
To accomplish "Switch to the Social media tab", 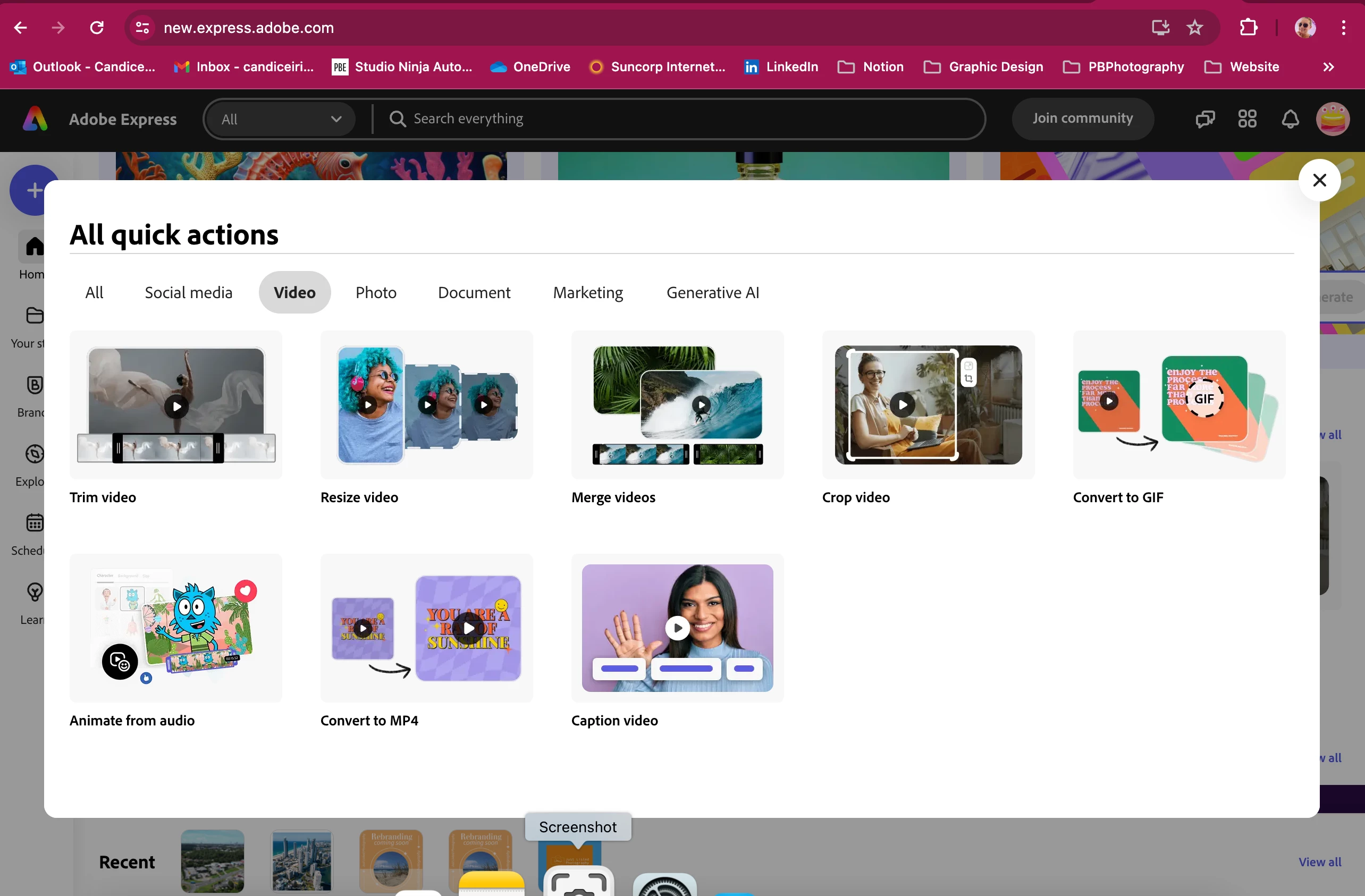I will (x=188, y=292).
